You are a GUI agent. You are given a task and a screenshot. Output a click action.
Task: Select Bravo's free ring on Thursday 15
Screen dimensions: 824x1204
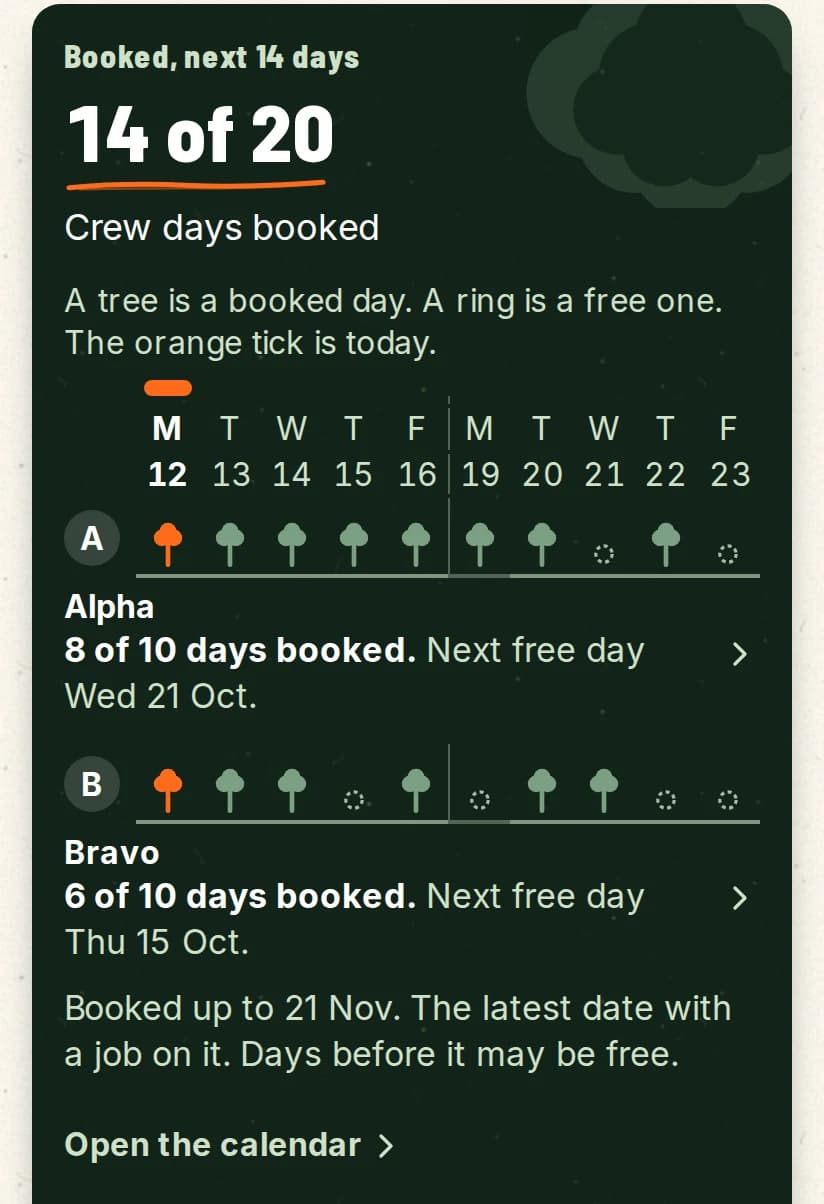(x=354, y=799)
